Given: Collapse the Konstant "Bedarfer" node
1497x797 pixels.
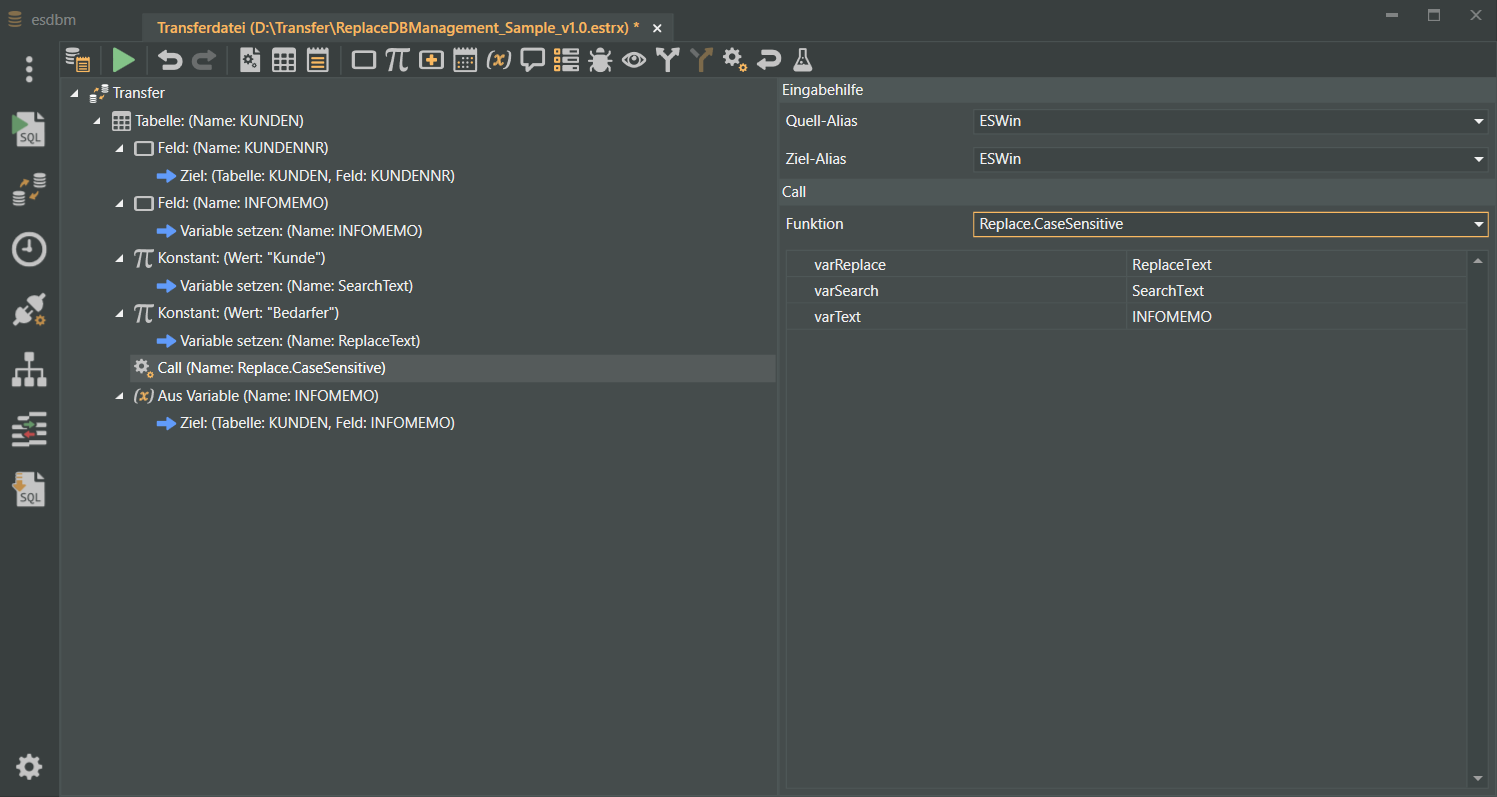Looking at the screenshot, I should 120,313.
